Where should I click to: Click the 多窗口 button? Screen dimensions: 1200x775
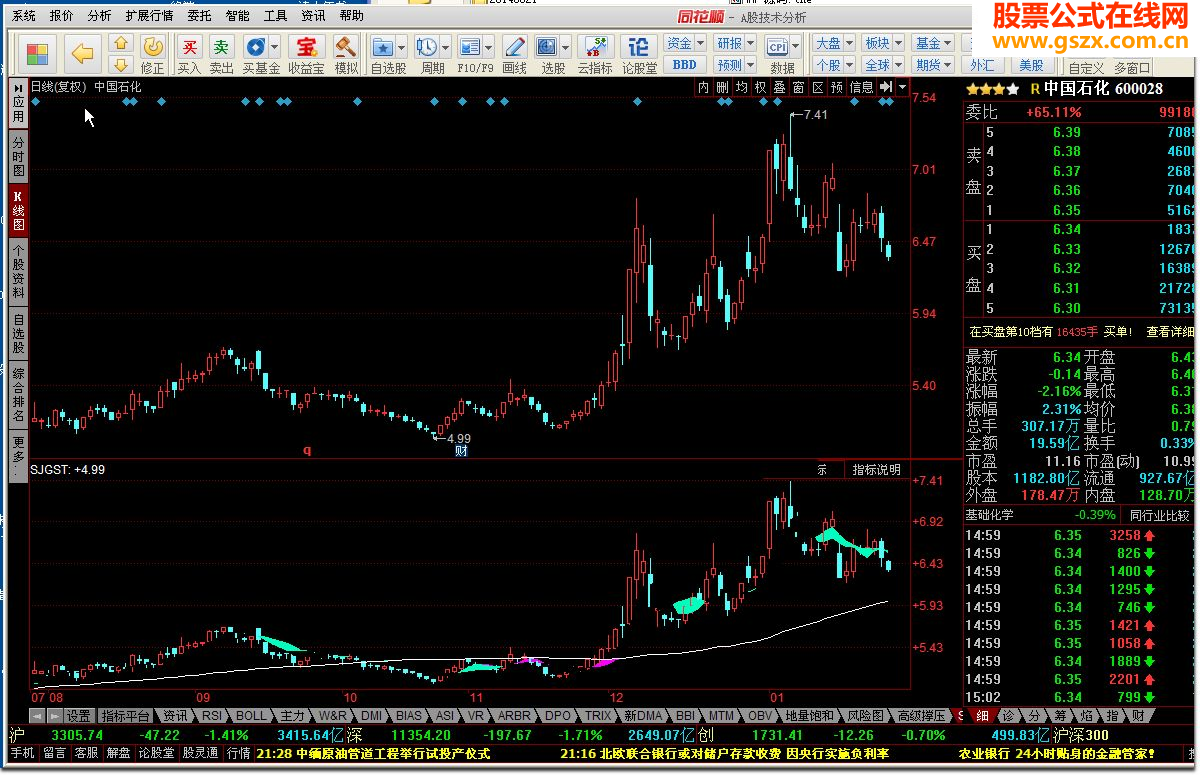(x=1132, y=68)
